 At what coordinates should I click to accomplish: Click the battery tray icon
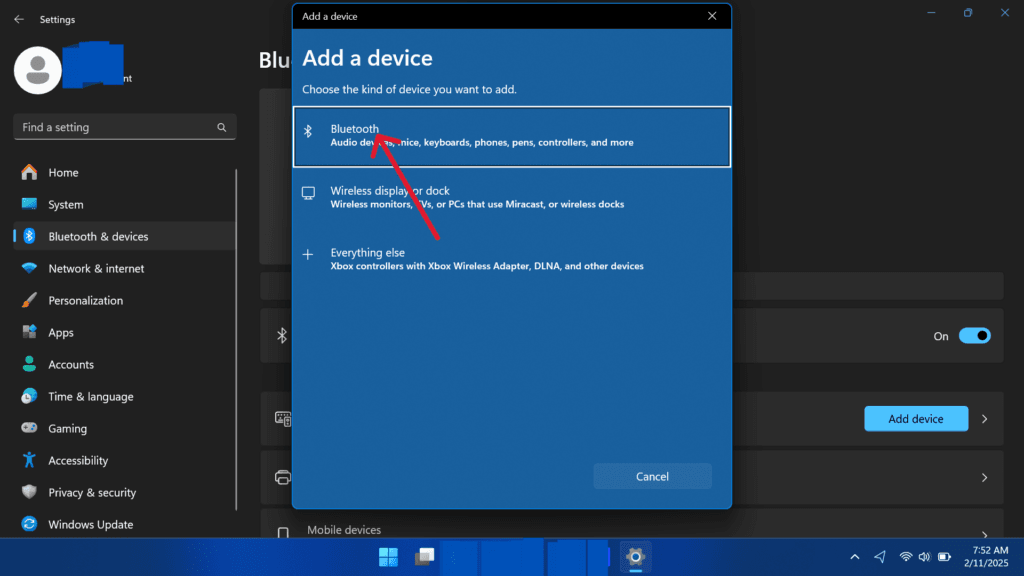944,557
